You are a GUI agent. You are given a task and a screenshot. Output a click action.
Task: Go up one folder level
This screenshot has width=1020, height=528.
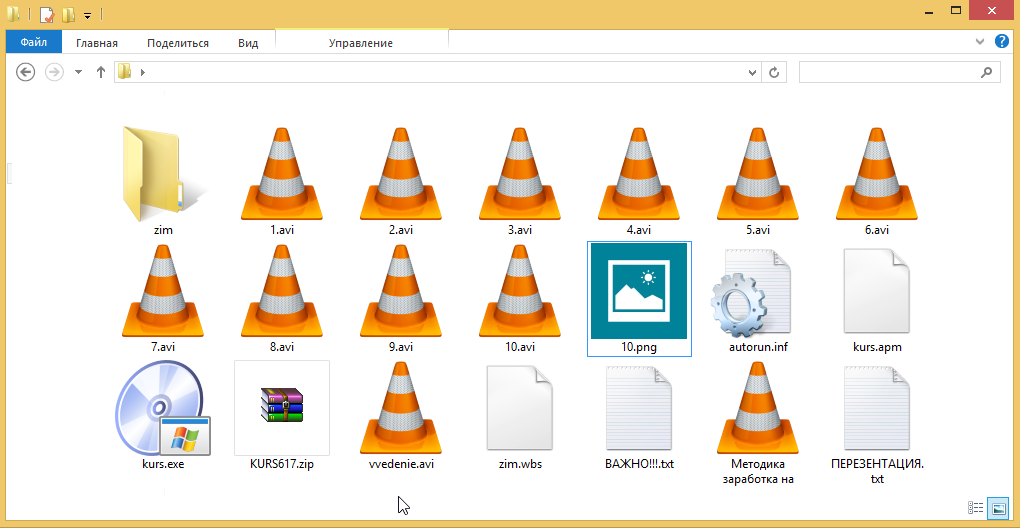click(100, 73)
